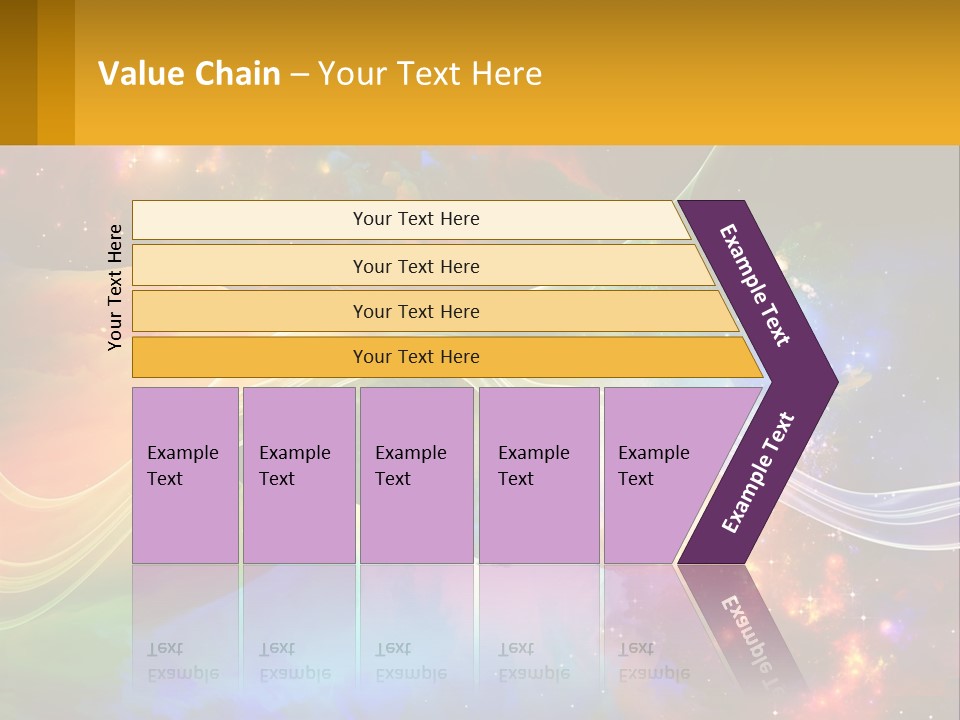Pick the darkest orange "Your Text Here" bar
Image resolution: width=960 pixels, height=720 pixels.
tap(415, 357)
